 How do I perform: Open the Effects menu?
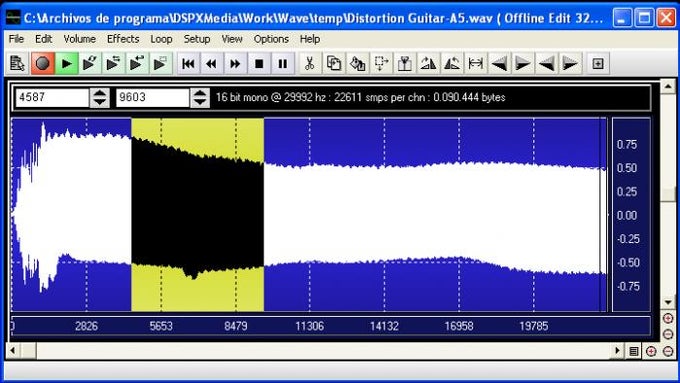tap(123, 39)
